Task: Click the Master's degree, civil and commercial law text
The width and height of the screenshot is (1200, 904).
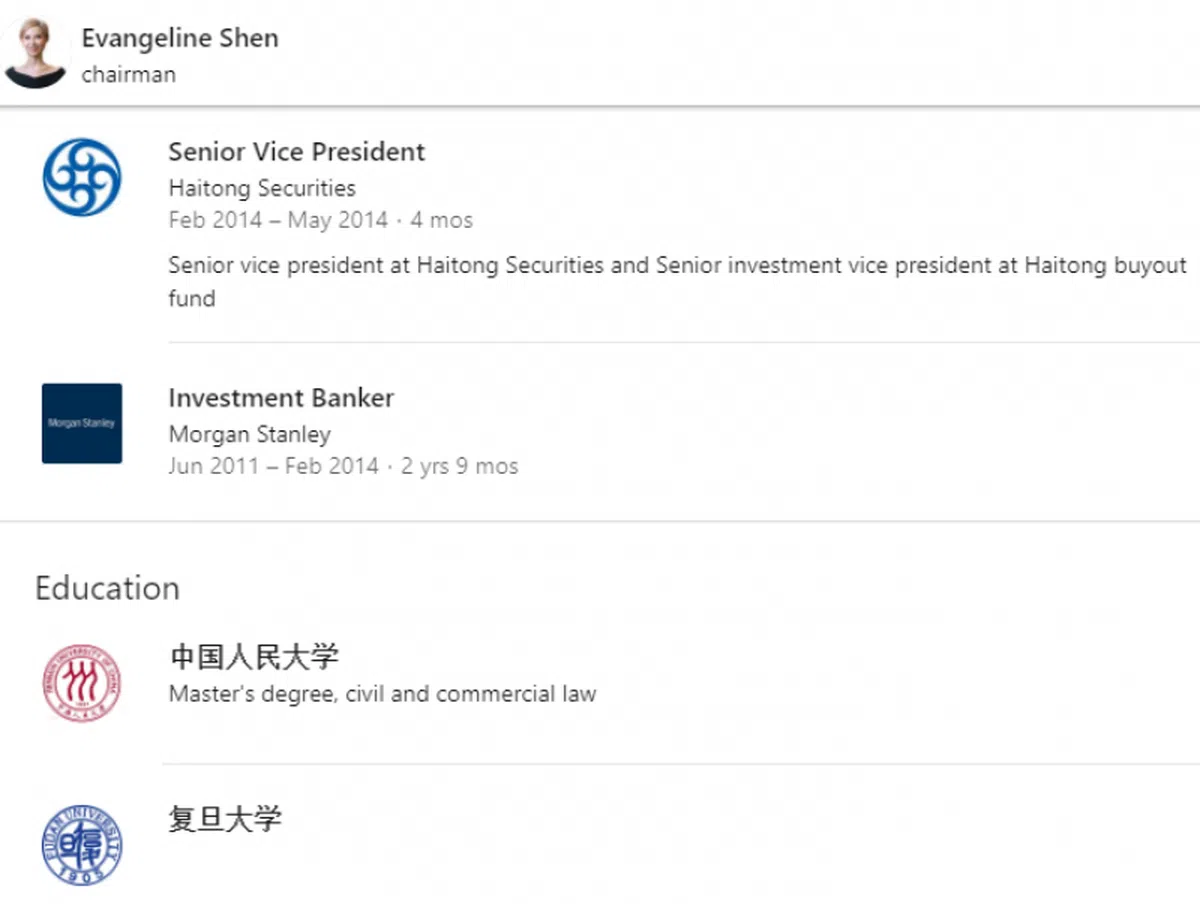Action: coord(382,694)
